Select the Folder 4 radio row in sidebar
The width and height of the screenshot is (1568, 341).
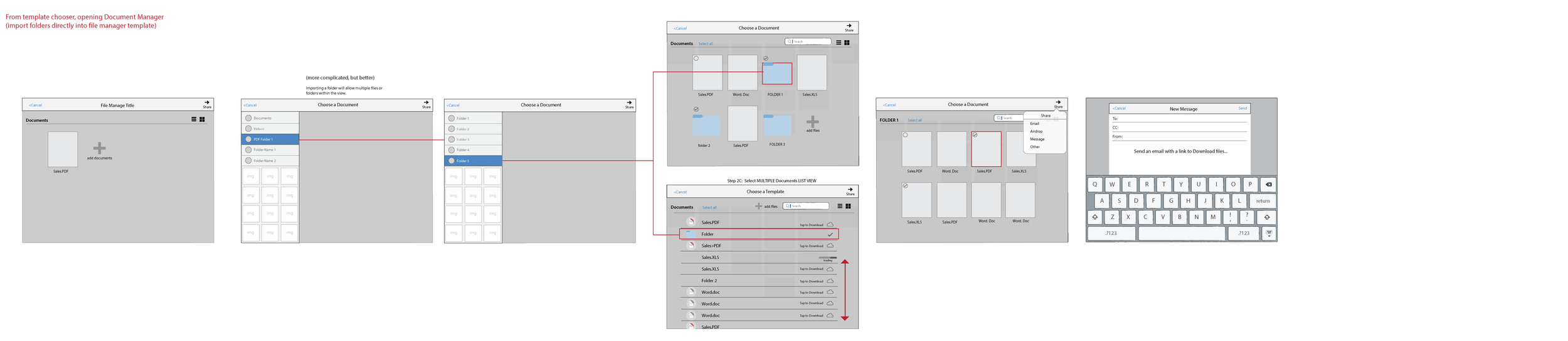click(x=474, y=150)
